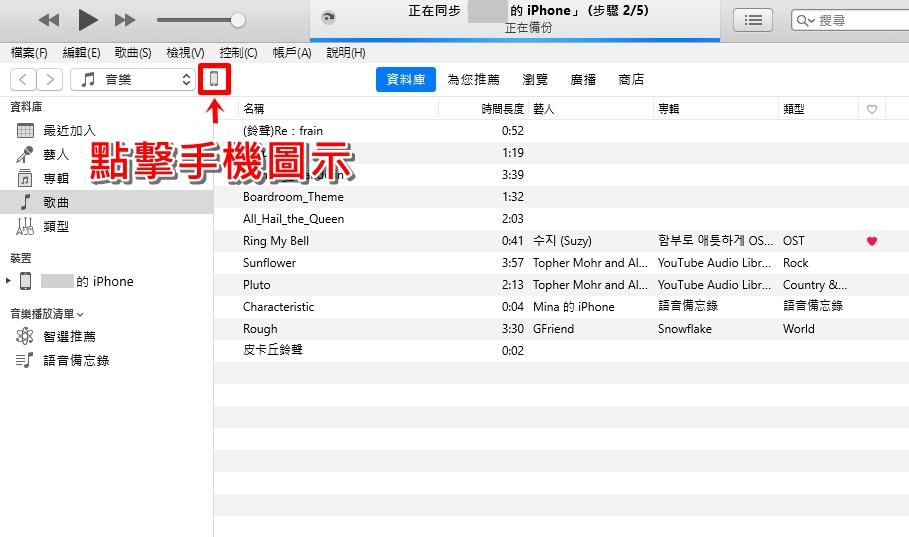
Task: Switch to the 廣播 tab
Action: click(x=583, y=79)
